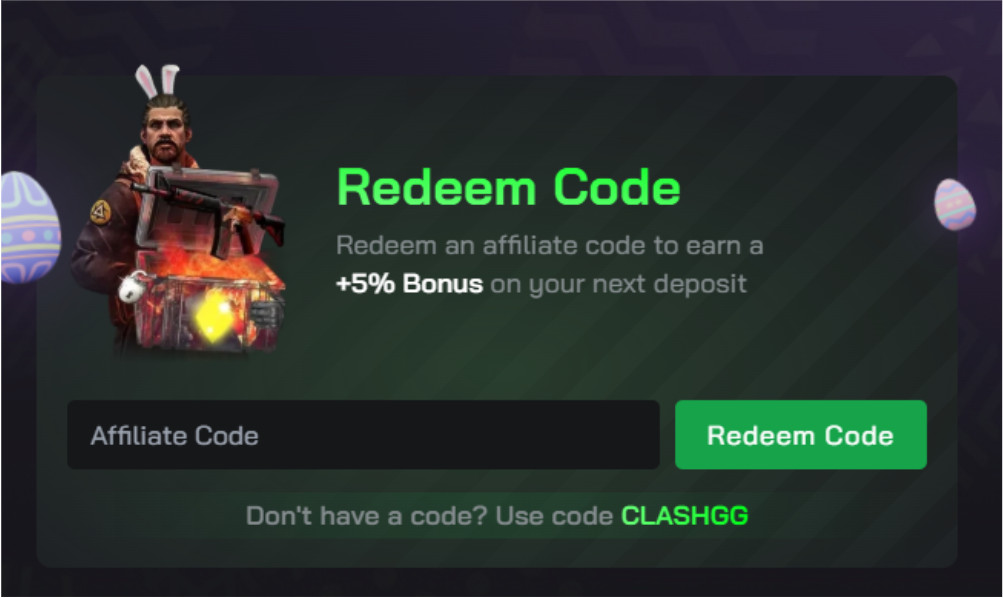Image resolution: width=1003 pixels, height=598 pixels.
Task: Click "Don't have a code?" text
Action: coord(367,515)
